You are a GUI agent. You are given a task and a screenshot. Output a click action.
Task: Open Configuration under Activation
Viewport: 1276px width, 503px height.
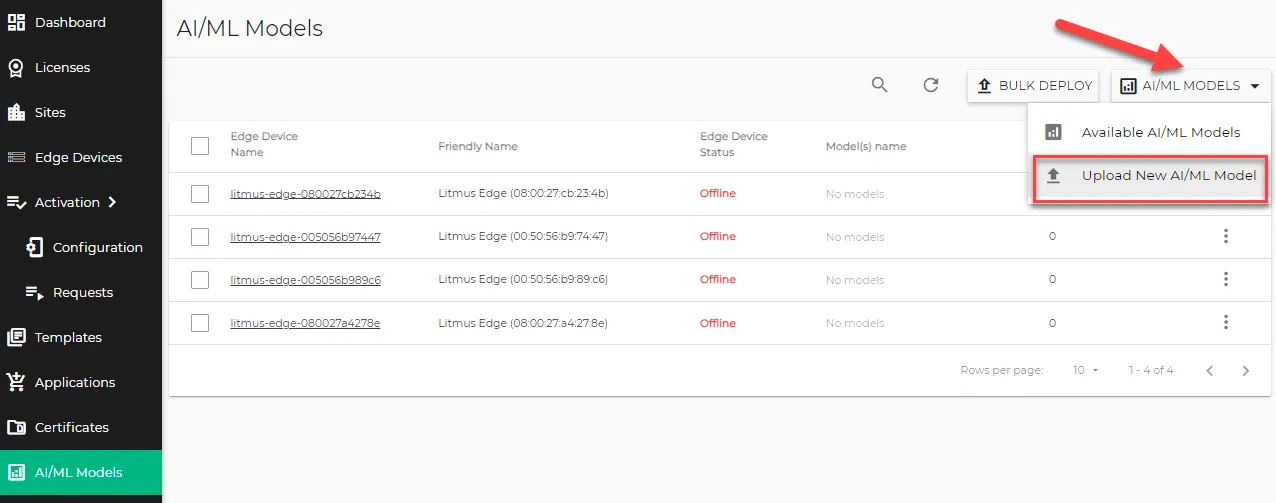[80, 247]
